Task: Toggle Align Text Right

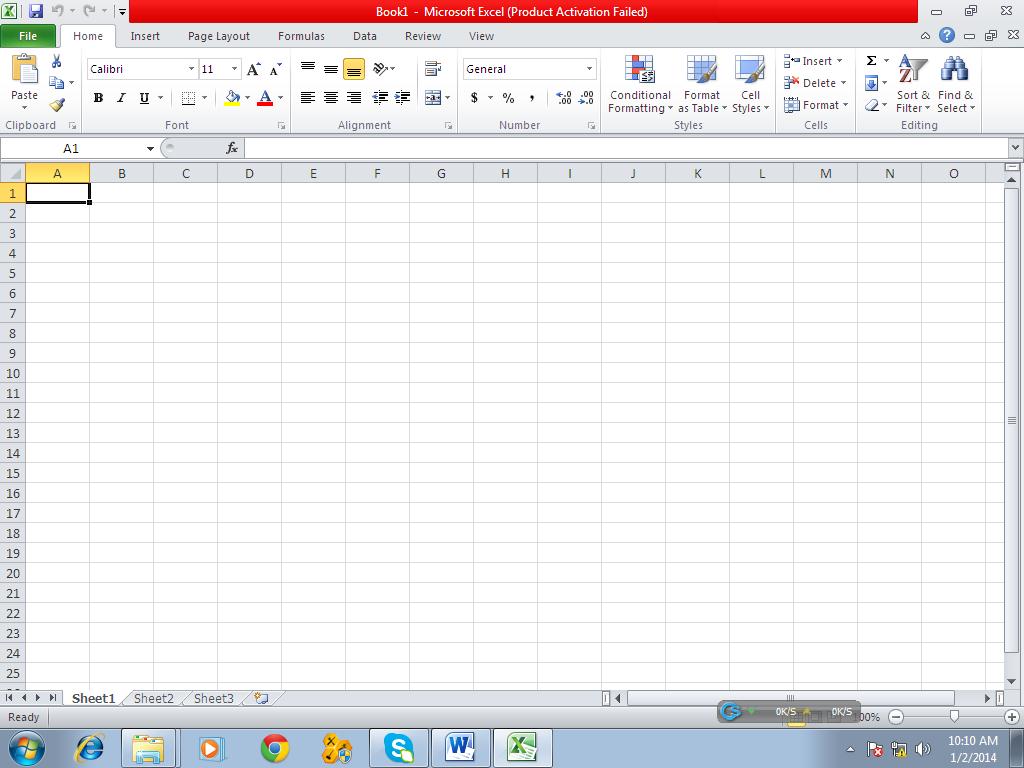Action: [x=354, y=98]
